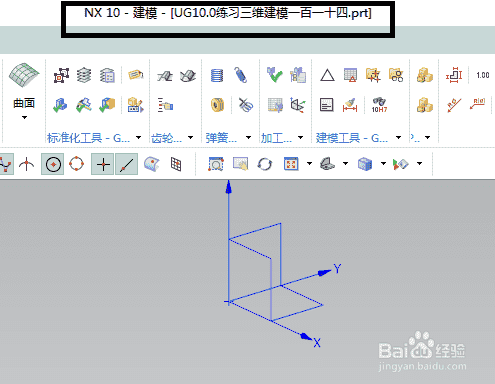Screen dimensions: 495x384
Task: Click the brush dimension cleanup icon
Action: [x=350, y=105]
